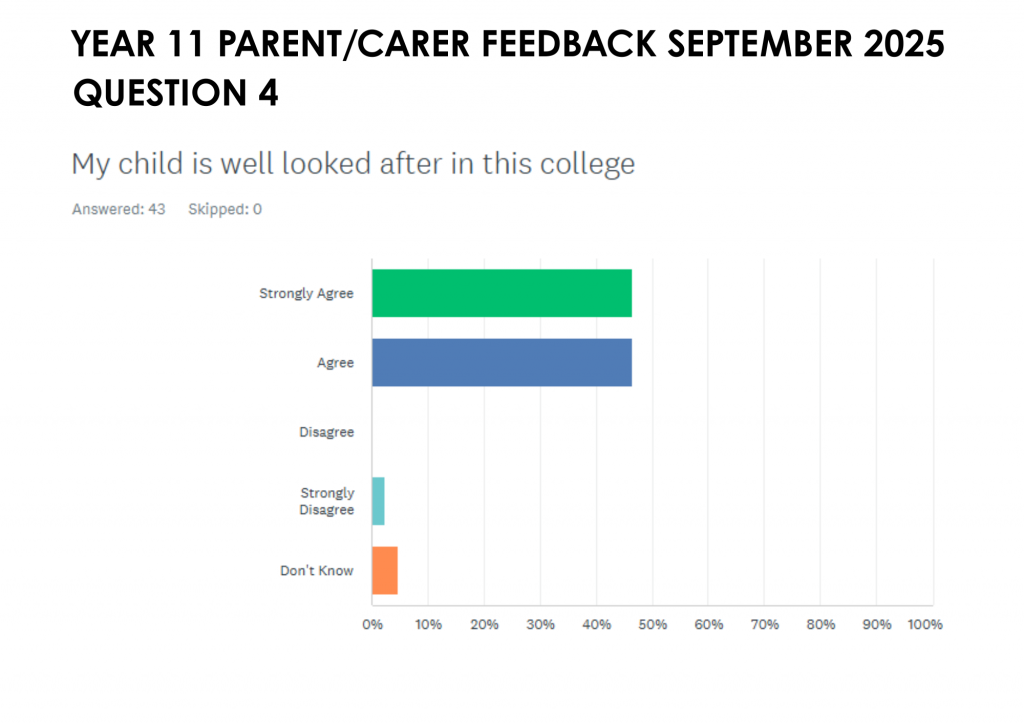This screenshot has width=1024, height=724.
Task: Click the 80% axis tick label
Action: coord(820,624)
